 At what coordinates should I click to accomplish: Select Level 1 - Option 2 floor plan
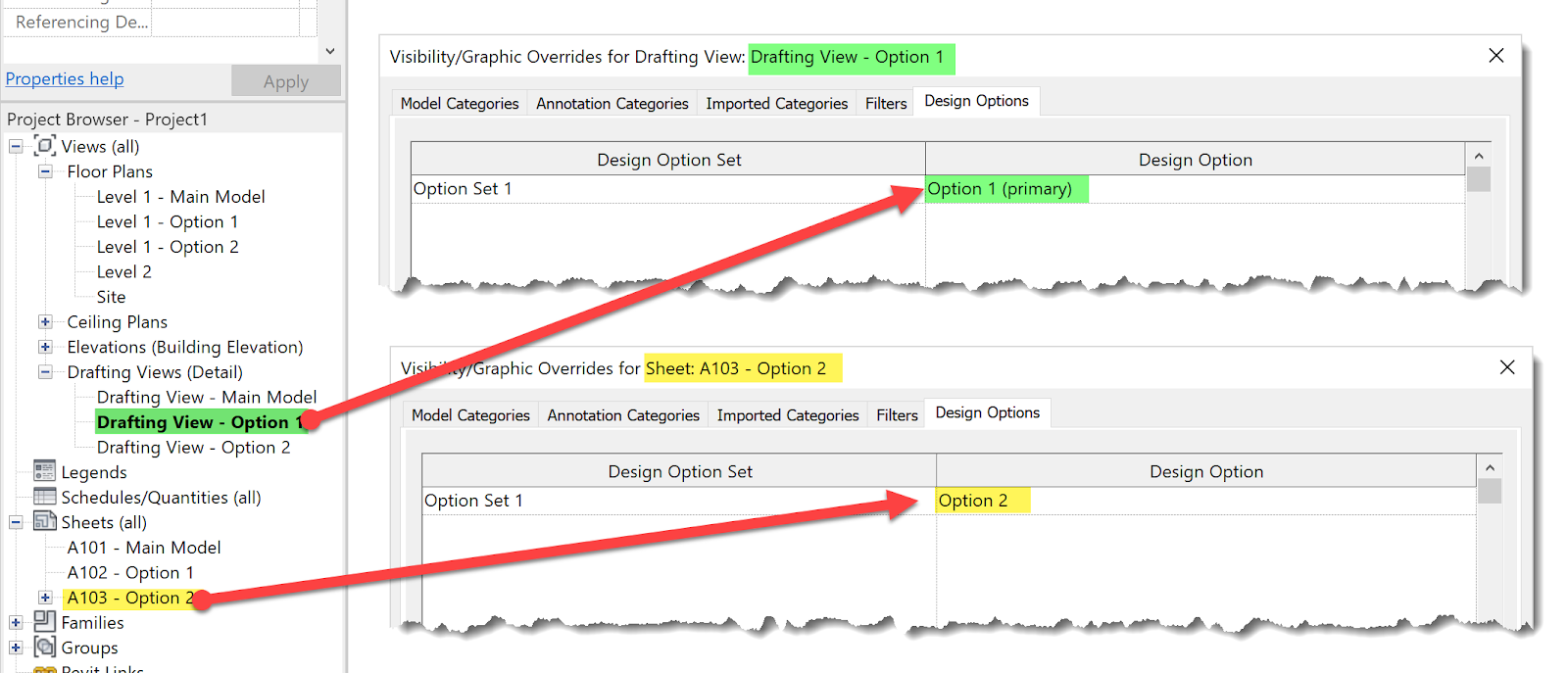pos(168,247)
